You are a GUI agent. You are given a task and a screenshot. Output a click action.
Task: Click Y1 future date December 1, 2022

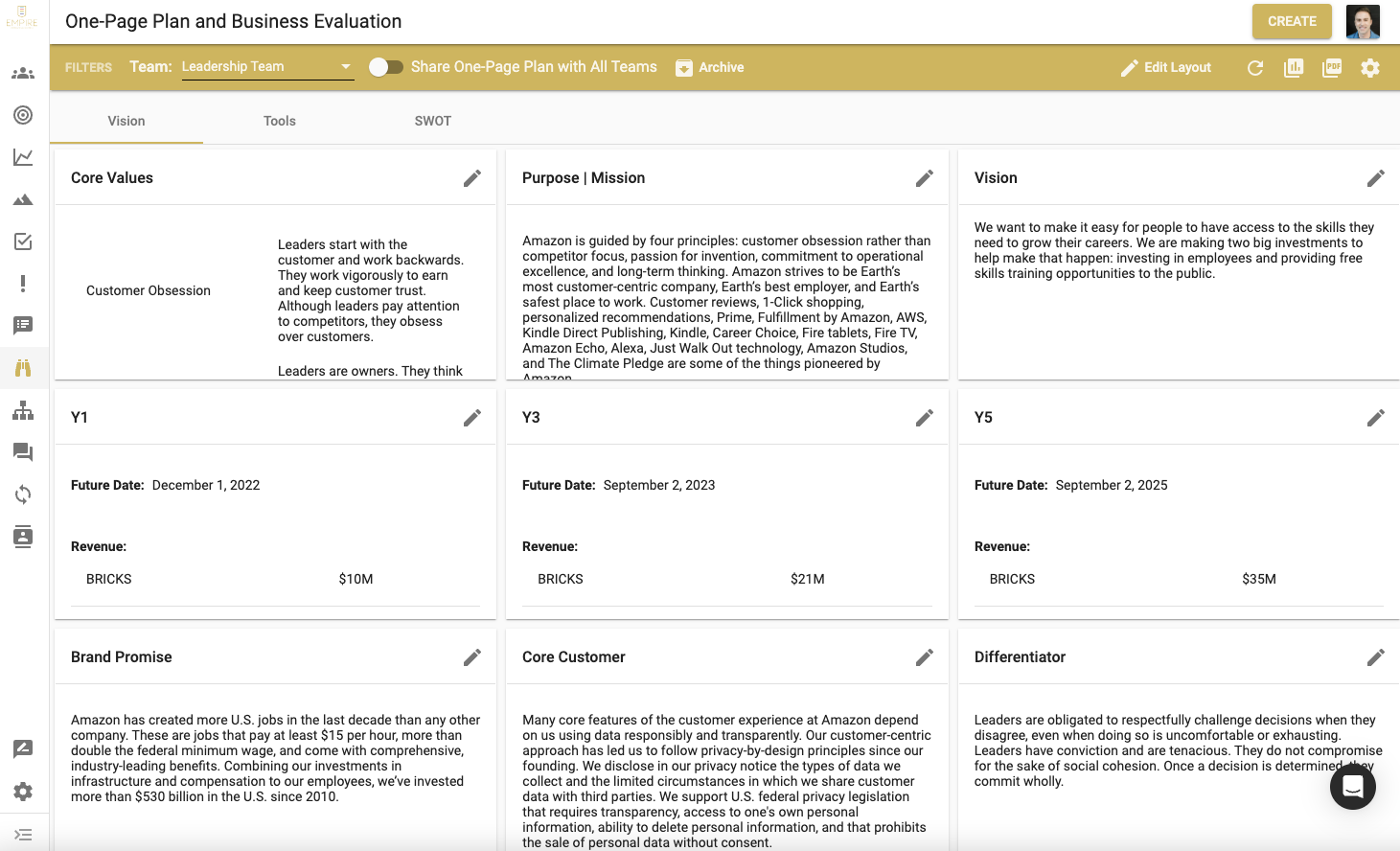[x=206, y=485]
